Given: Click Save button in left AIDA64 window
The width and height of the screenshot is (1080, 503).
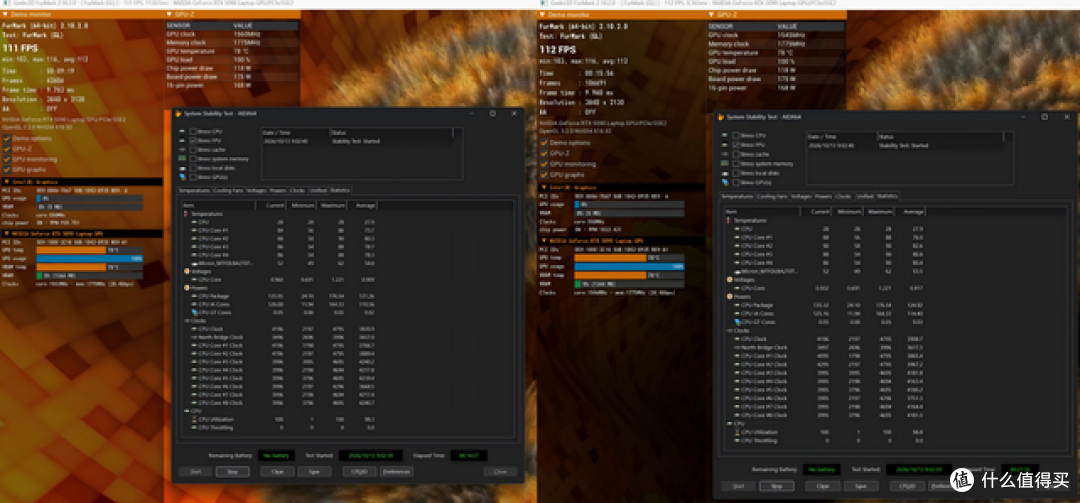Looking at the screenshot, I should (x=315, y=472).
